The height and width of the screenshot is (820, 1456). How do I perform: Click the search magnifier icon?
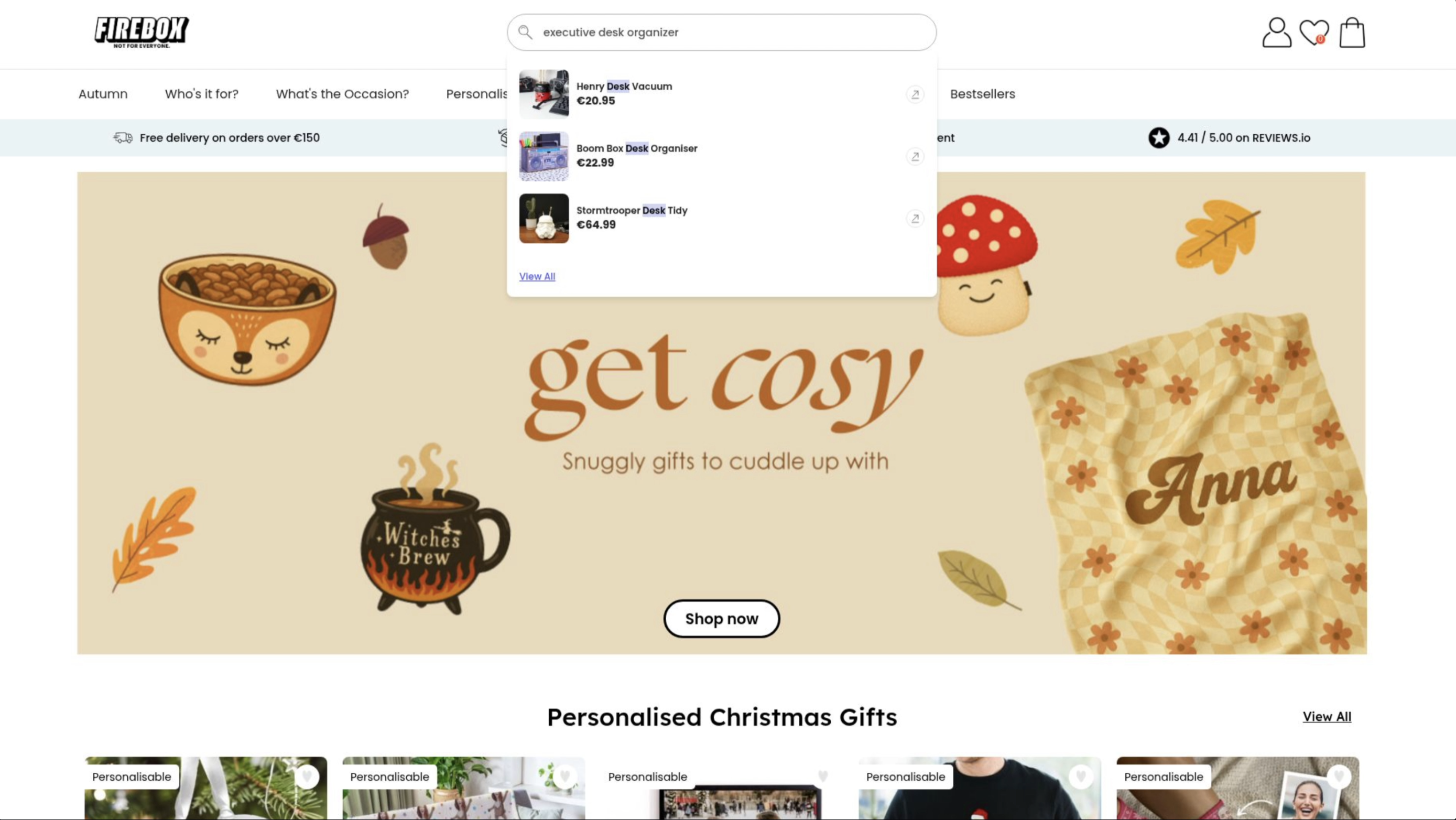(525, 32)
